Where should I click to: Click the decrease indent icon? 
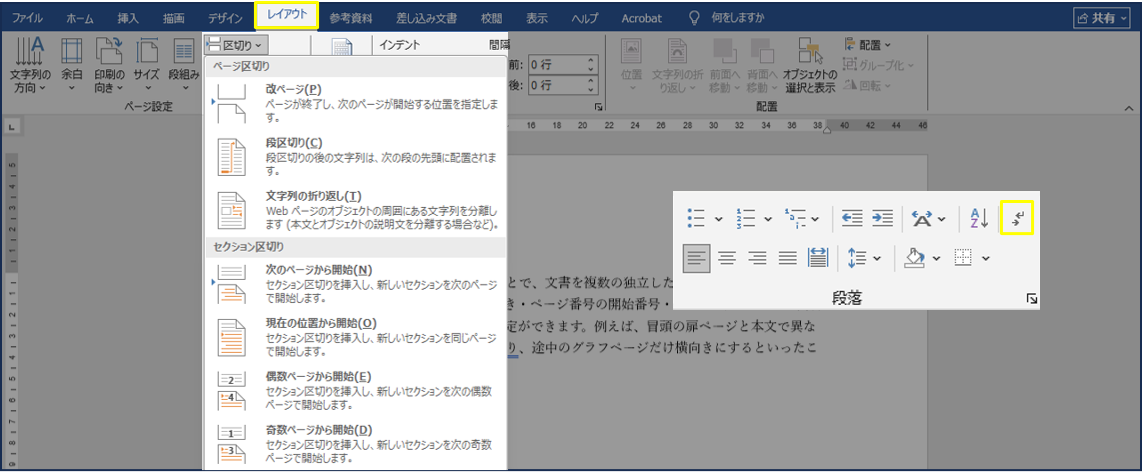851,218
